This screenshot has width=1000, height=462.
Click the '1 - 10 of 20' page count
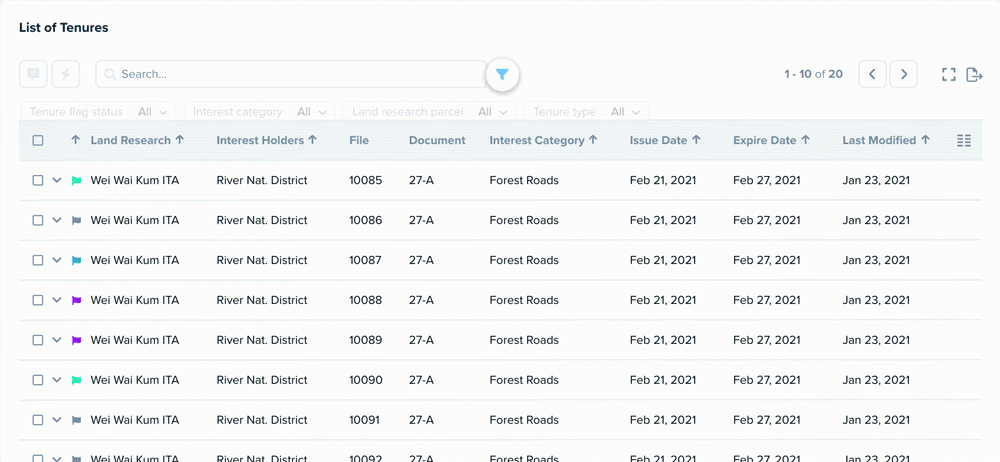(813, 74)
